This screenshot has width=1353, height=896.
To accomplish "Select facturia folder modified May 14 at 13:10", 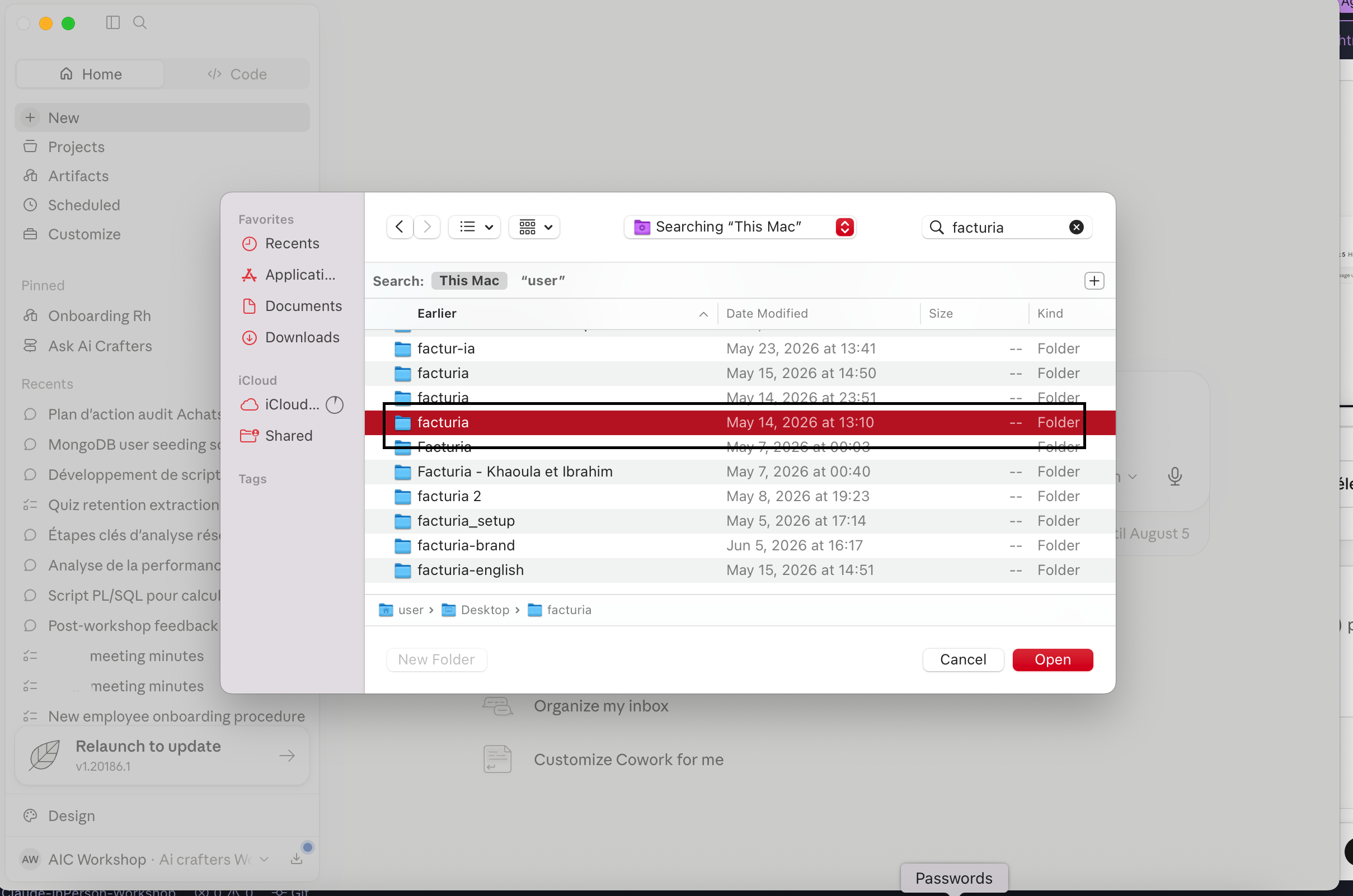I will [x=740, y=422].
